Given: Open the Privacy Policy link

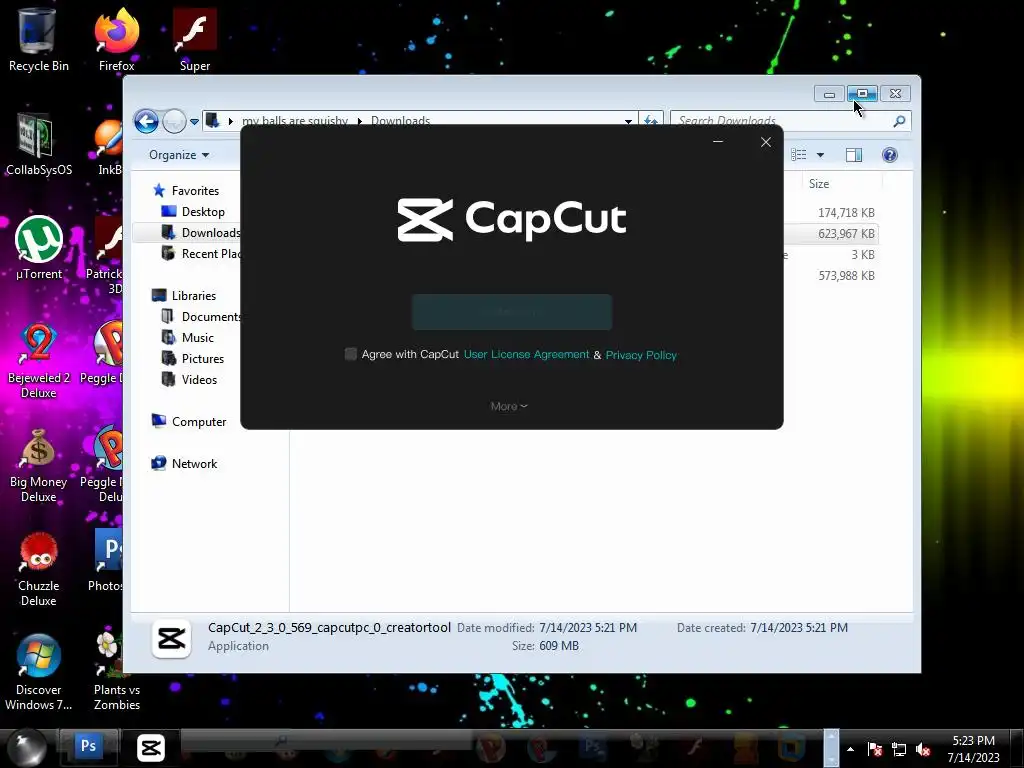Looking at the screenshot, I should (641, 355).
